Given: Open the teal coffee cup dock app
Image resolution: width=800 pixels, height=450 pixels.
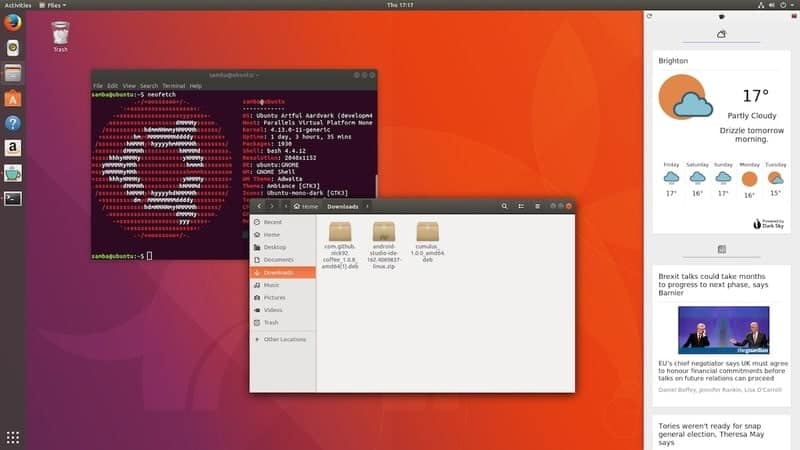Looking at the screenshot, I should [13, 173].
